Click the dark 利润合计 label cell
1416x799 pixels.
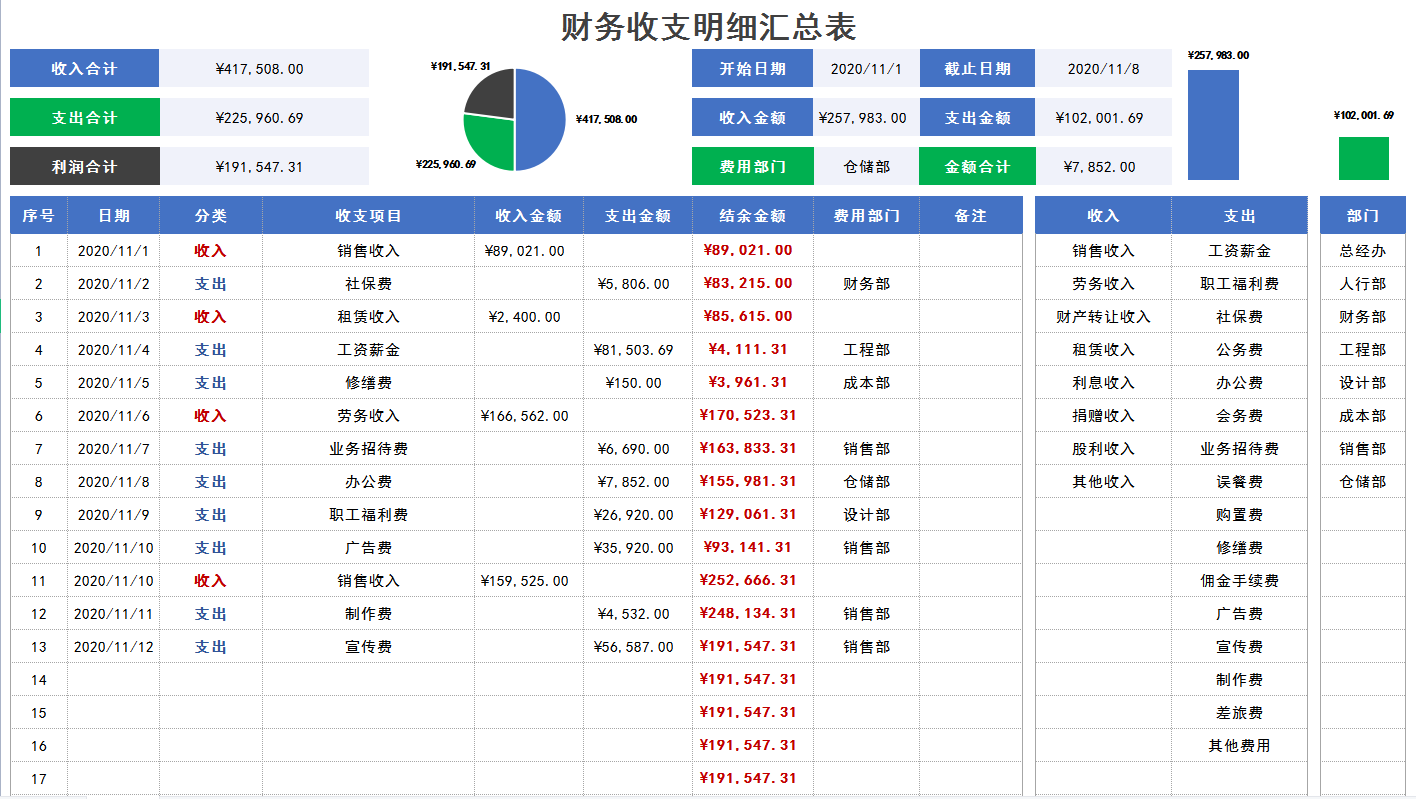[84, 166]
